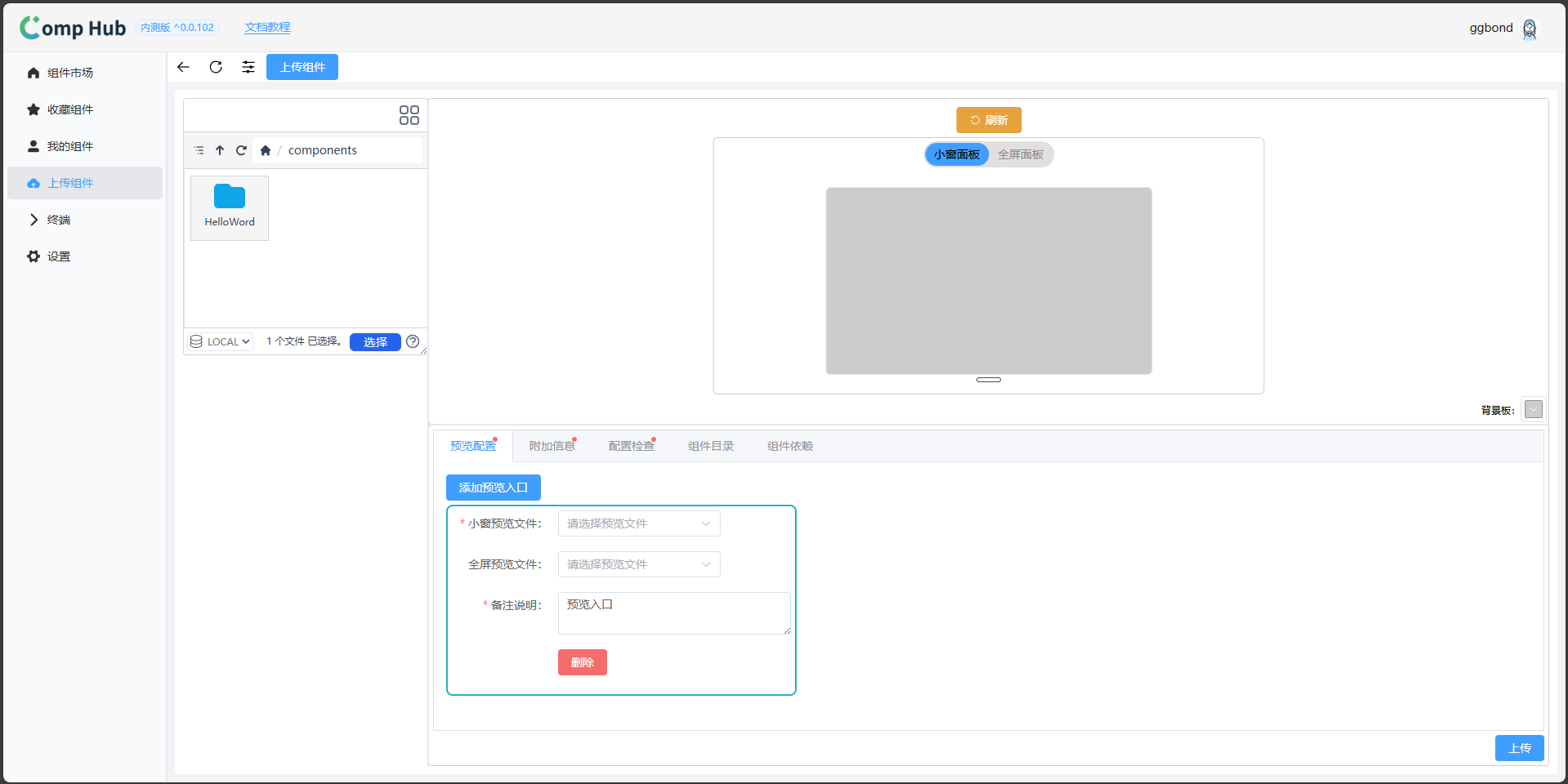This screenshot has width=1568, height=784.
Task: Select the HelloWord folder
Action: click(230, 207)
